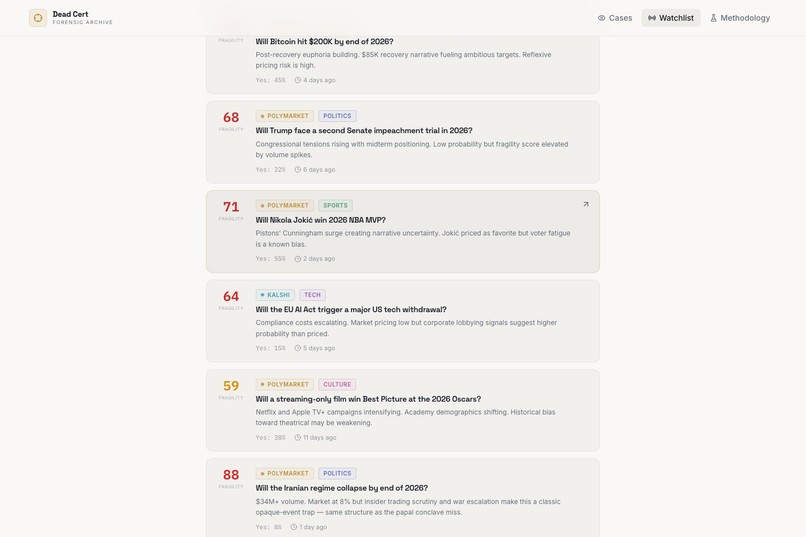The width and height of the screenshot is (806, 537).
Task: Click clock icon next to 1 day ago
Action: (x=294, y=527)
